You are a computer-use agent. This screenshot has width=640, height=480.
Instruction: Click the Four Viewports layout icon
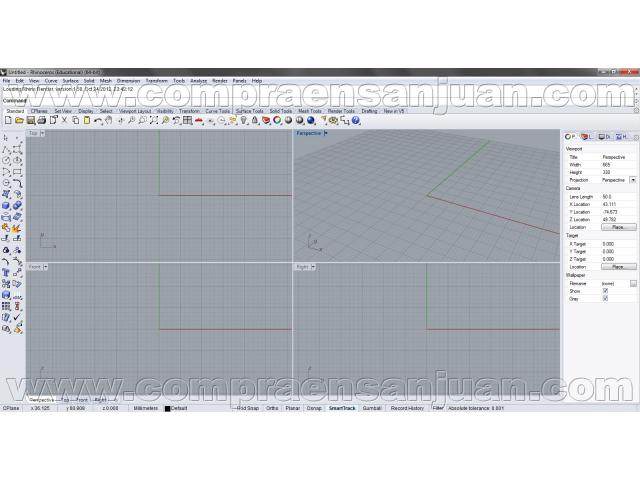pyautogui.click(x=187, y=120)
